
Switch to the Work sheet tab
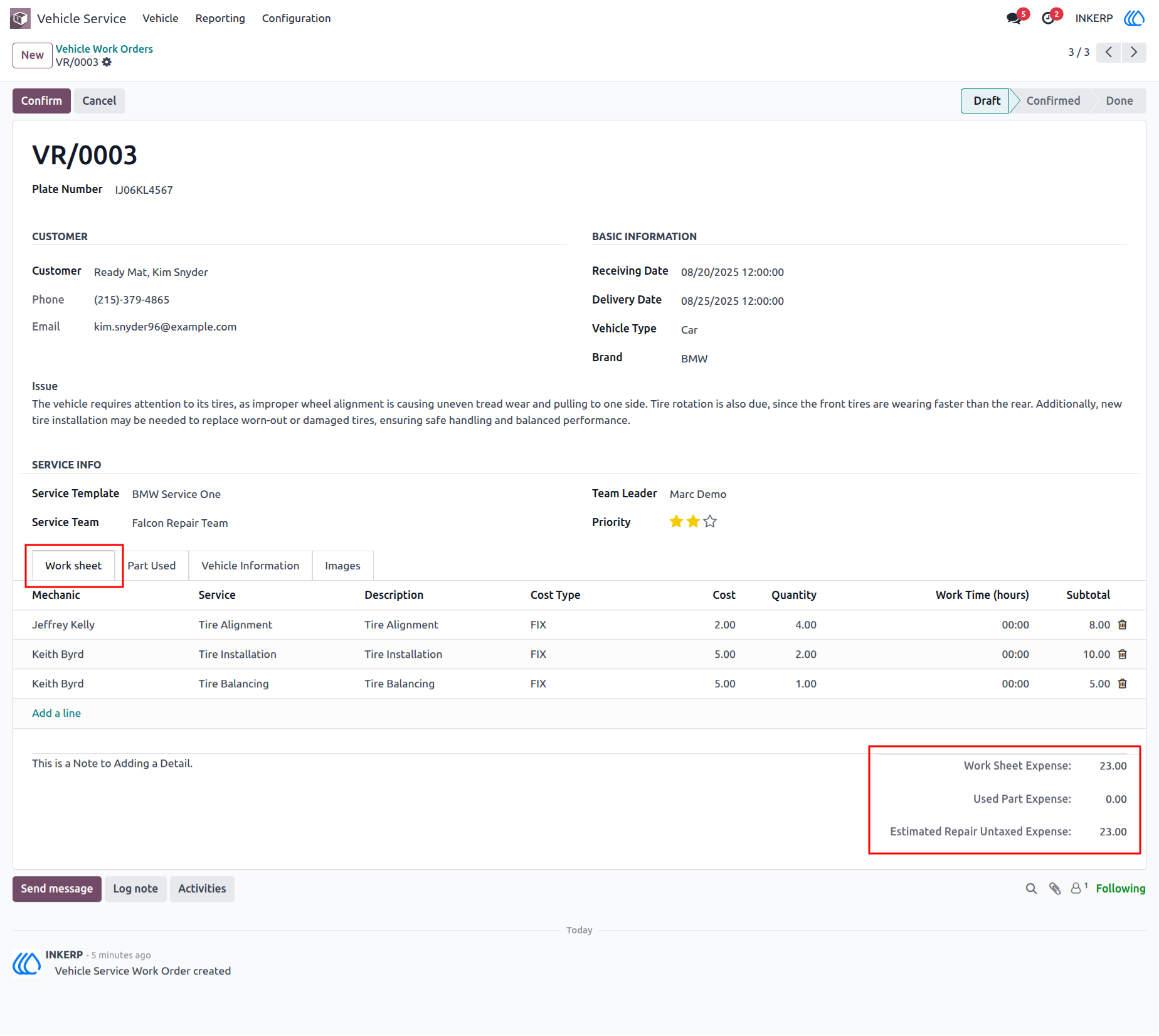point(73,566)
